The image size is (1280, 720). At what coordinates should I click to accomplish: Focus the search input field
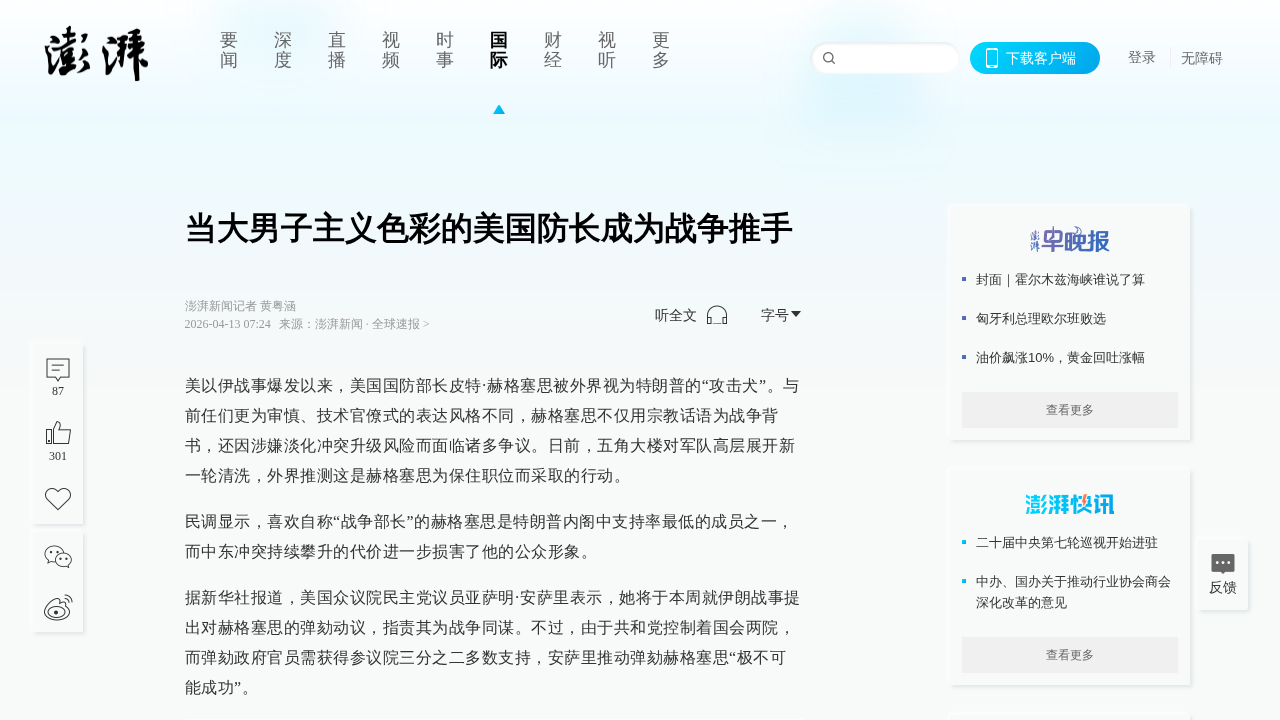(895, 58)
